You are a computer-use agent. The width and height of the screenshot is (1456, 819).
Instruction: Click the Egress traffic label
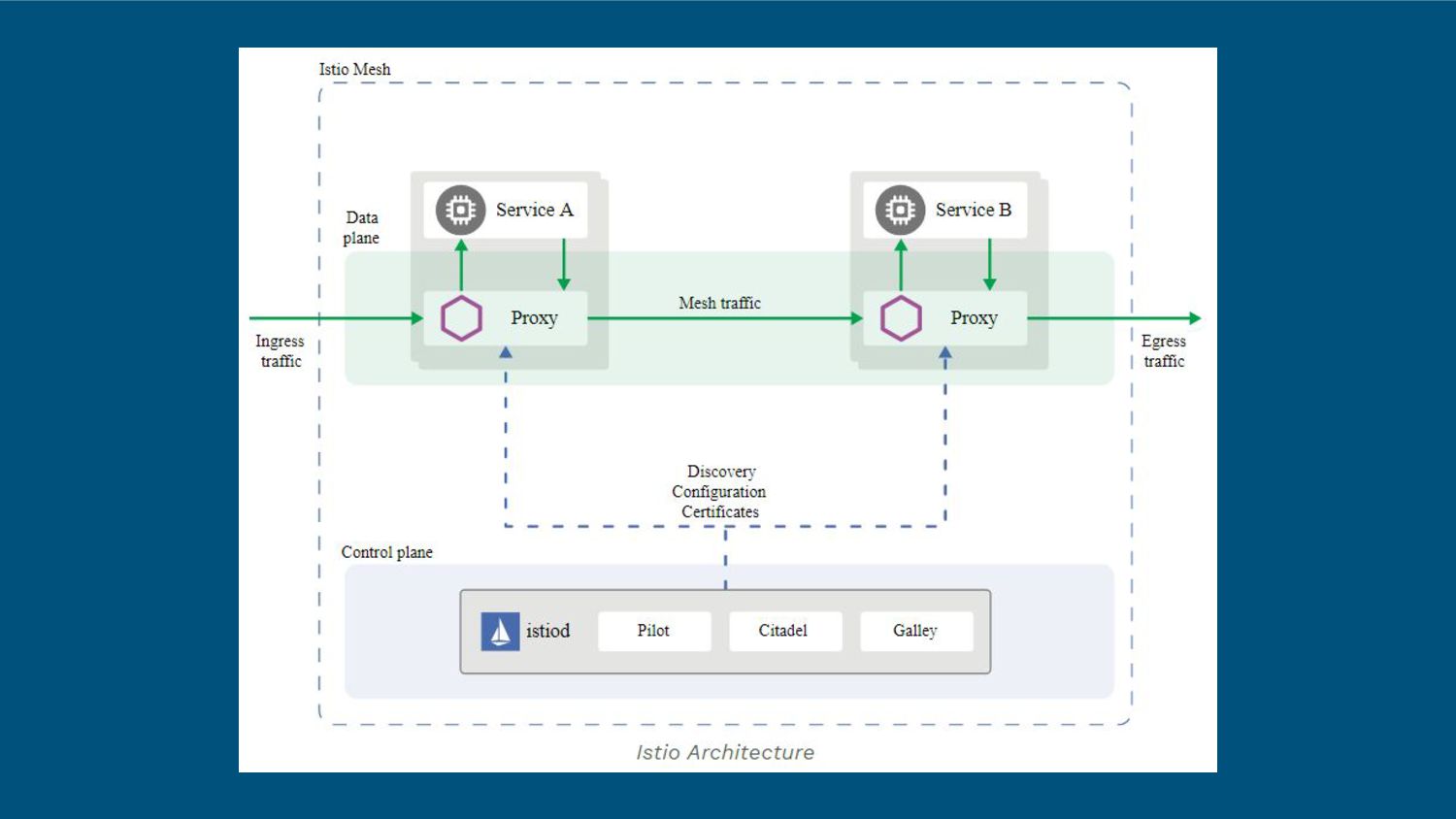pos(1164,351)
